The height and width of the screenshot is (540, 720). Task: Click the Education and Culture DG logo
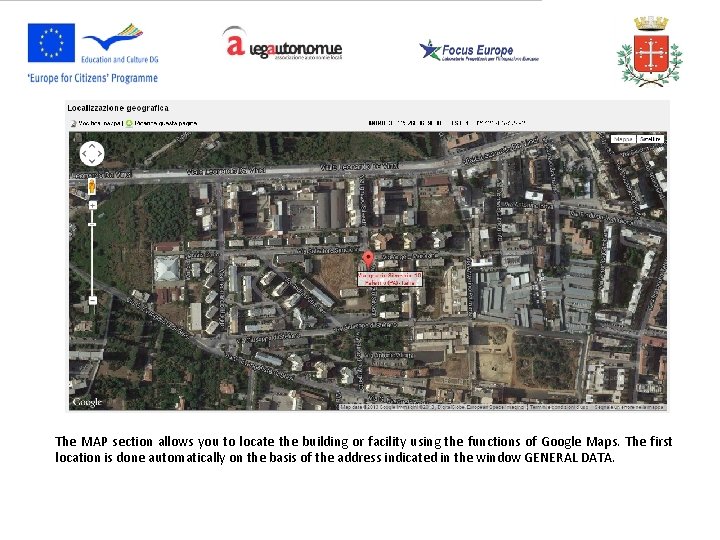coord(119,44)
